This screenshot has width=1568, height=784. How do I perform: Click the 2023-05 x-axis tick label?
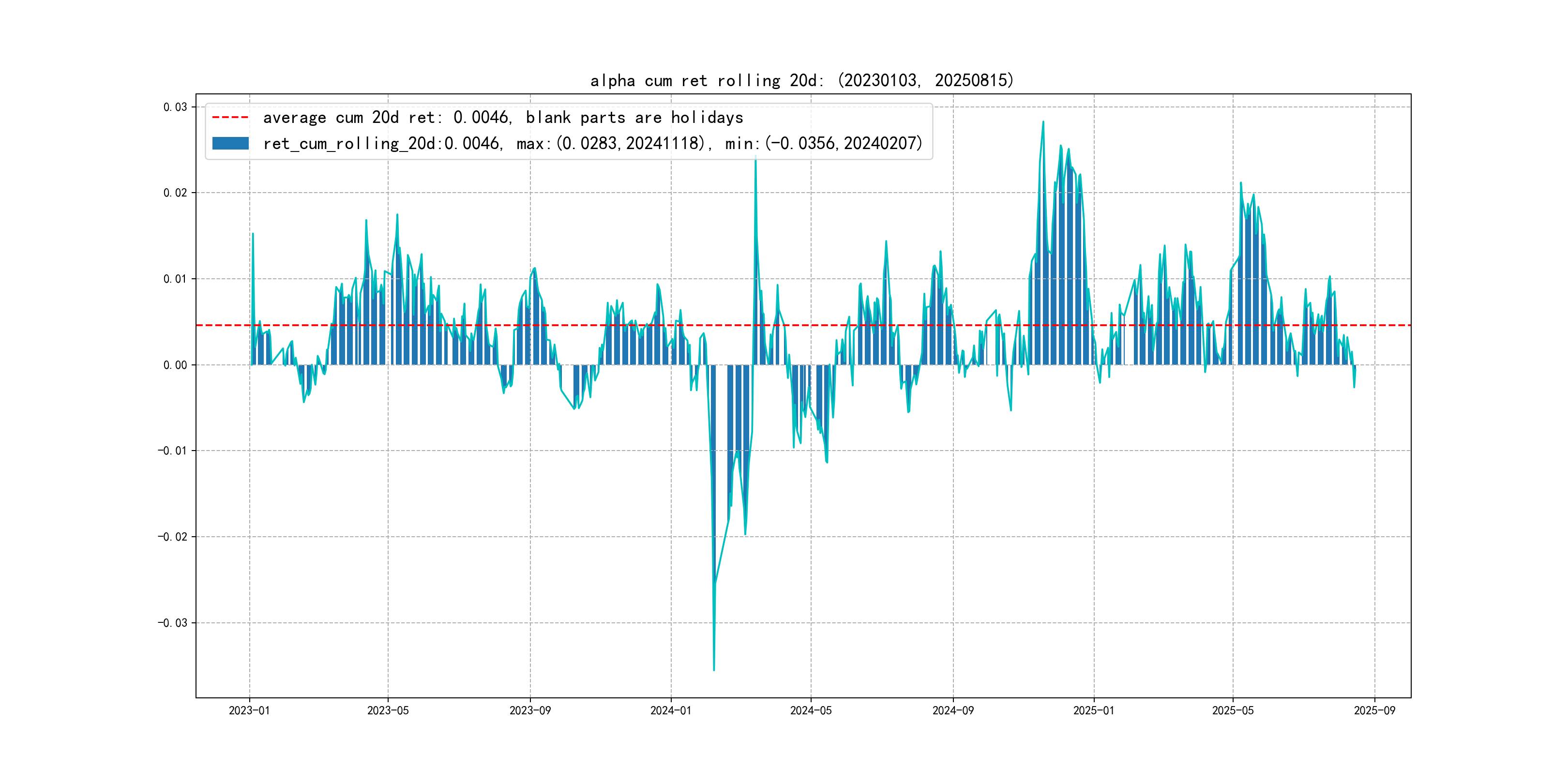click(388, 710)
